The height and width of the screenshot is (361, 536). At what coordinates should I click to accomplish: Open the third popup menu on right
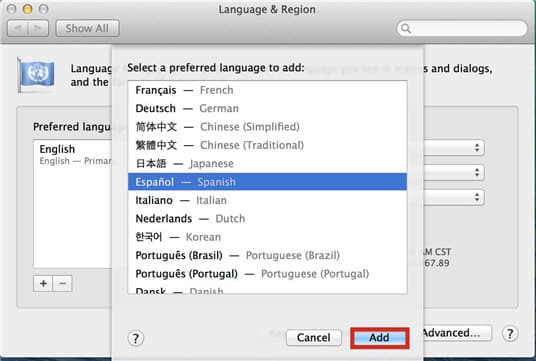454,197
